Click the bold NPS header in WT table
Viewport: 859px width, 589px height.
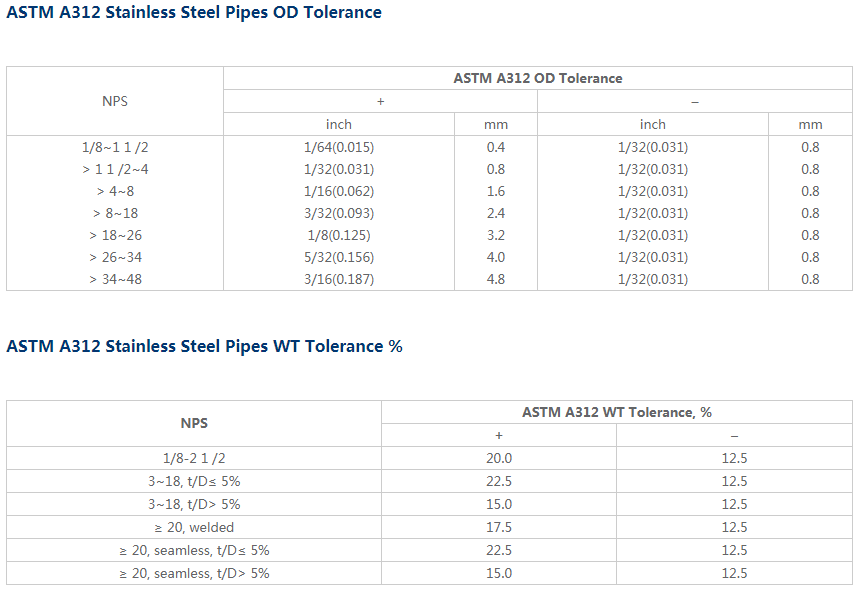click(x=194, y=423)
